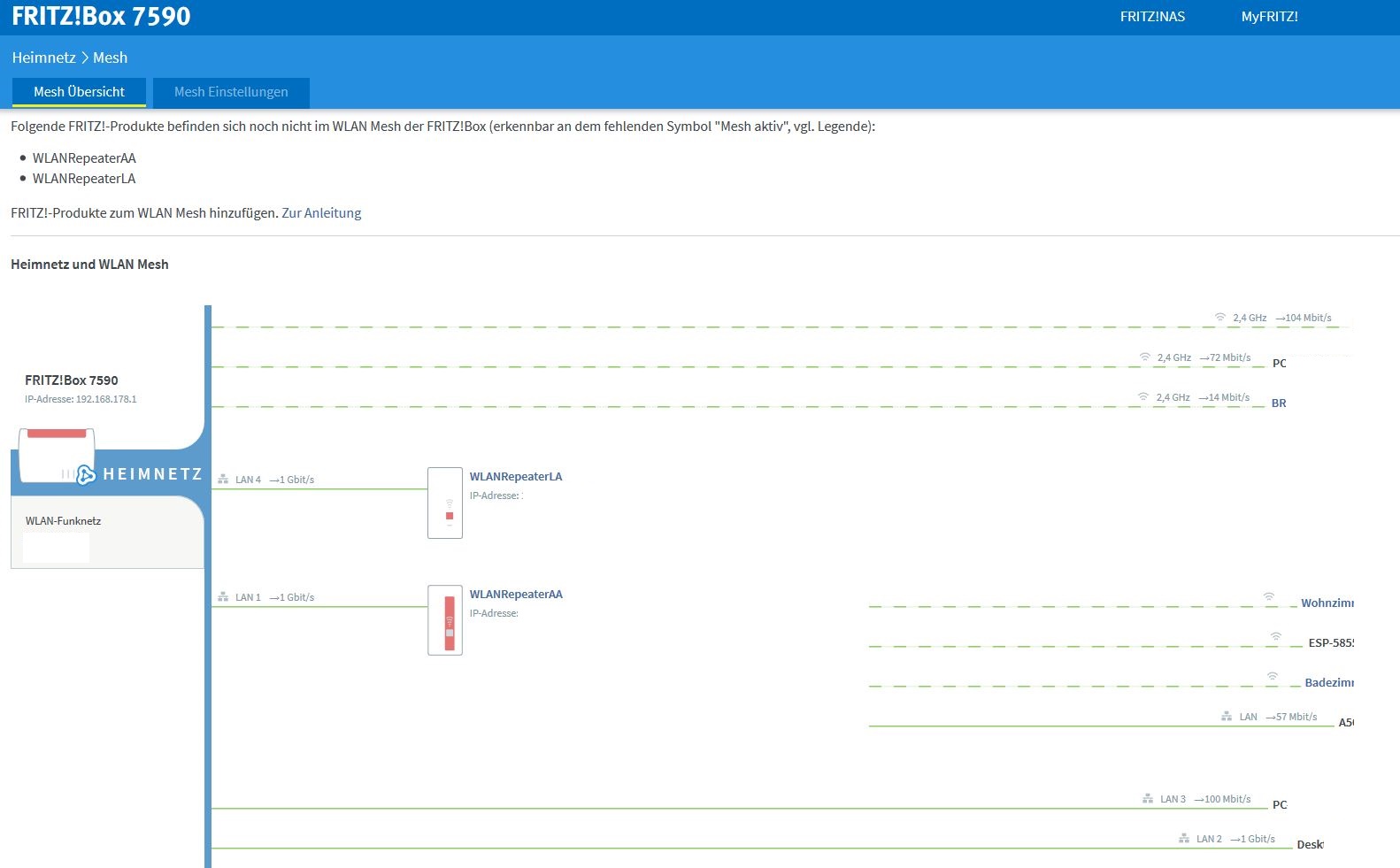Click WLANRepeaterAA in the bullet list
The image size is (1400, 868).
84,158
